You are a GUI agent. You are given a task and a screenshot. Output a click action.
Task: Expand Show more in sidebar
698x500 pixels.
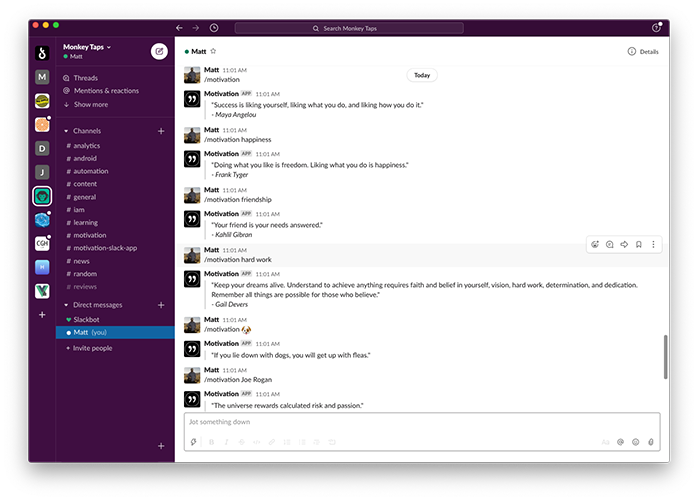(x=86, y=105)
